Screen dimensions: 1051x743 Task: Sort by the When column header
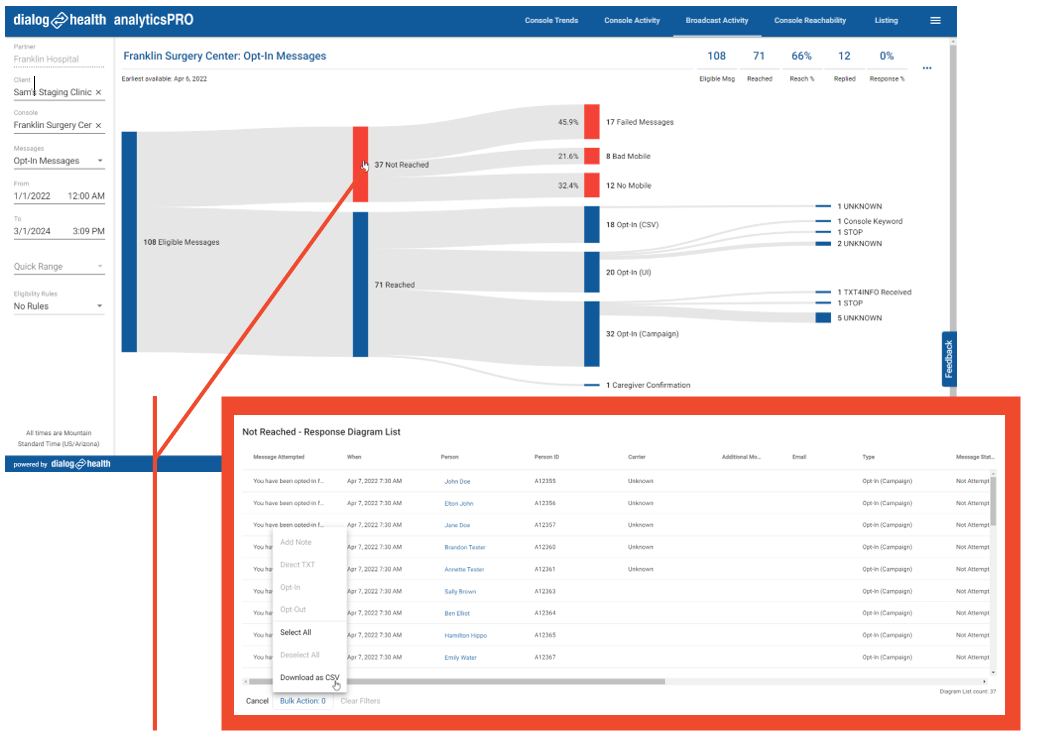click(x=354, y=457)
